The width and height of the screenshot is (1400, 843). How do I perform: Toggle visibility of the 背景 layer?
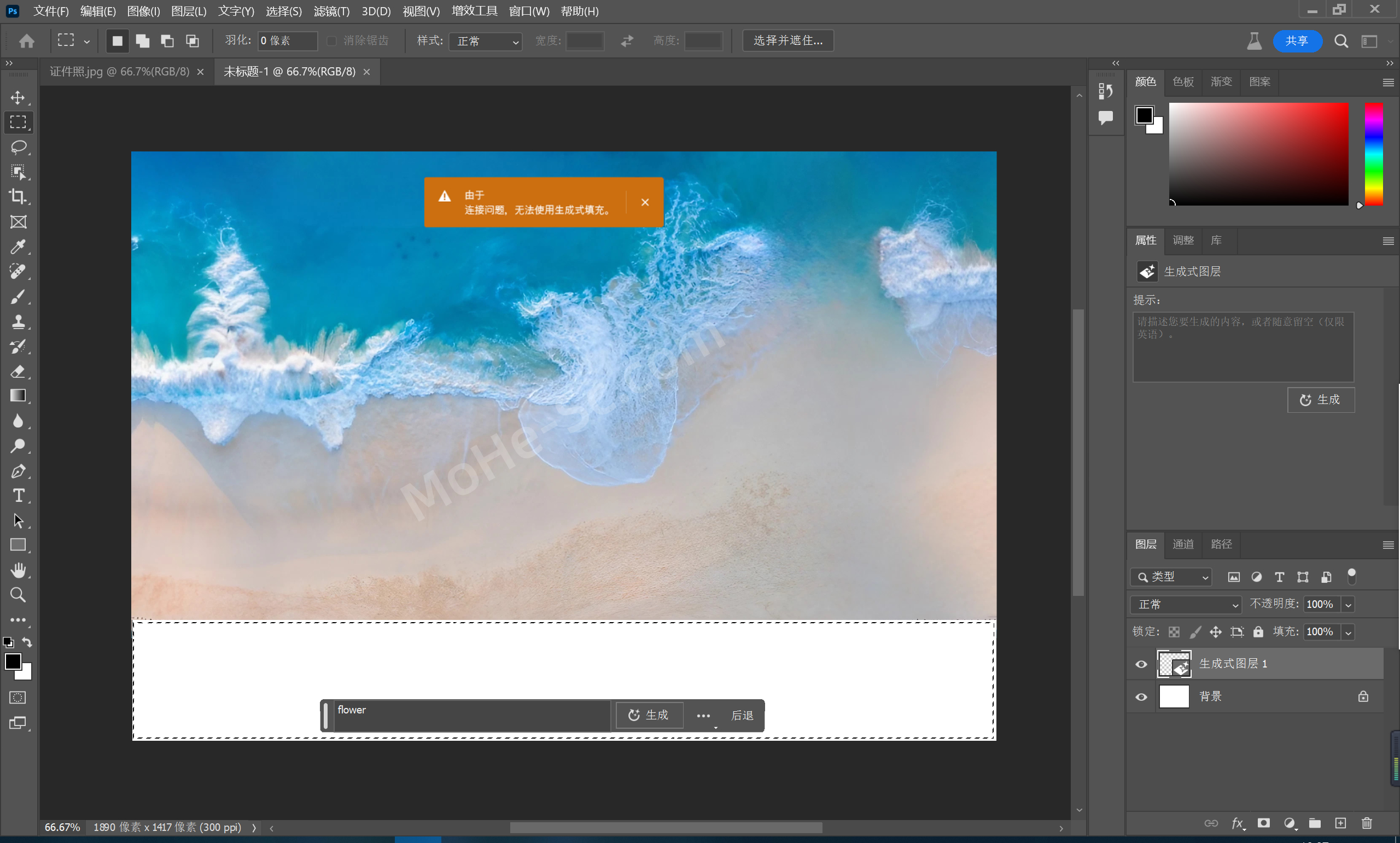[x=1141, y=697]
